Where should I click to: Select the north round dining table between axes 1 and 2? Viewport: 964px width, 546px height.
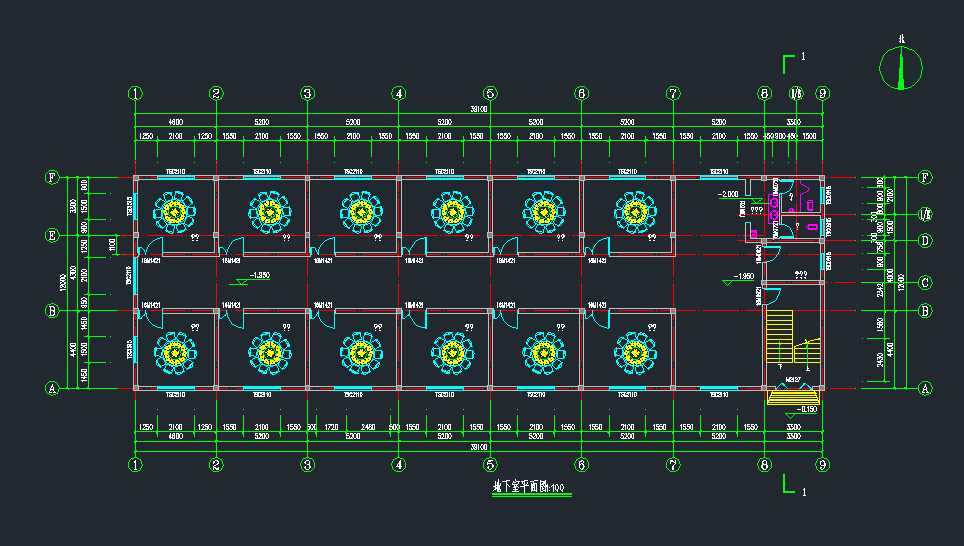175,212
